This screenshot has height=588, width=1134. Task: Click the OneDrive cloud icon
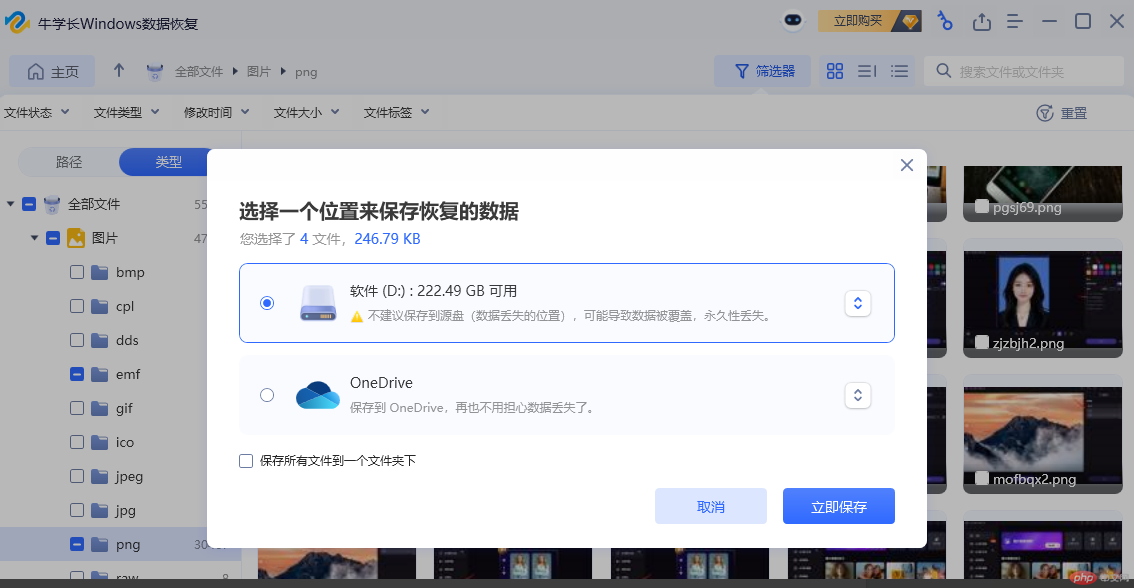point(317,395)
